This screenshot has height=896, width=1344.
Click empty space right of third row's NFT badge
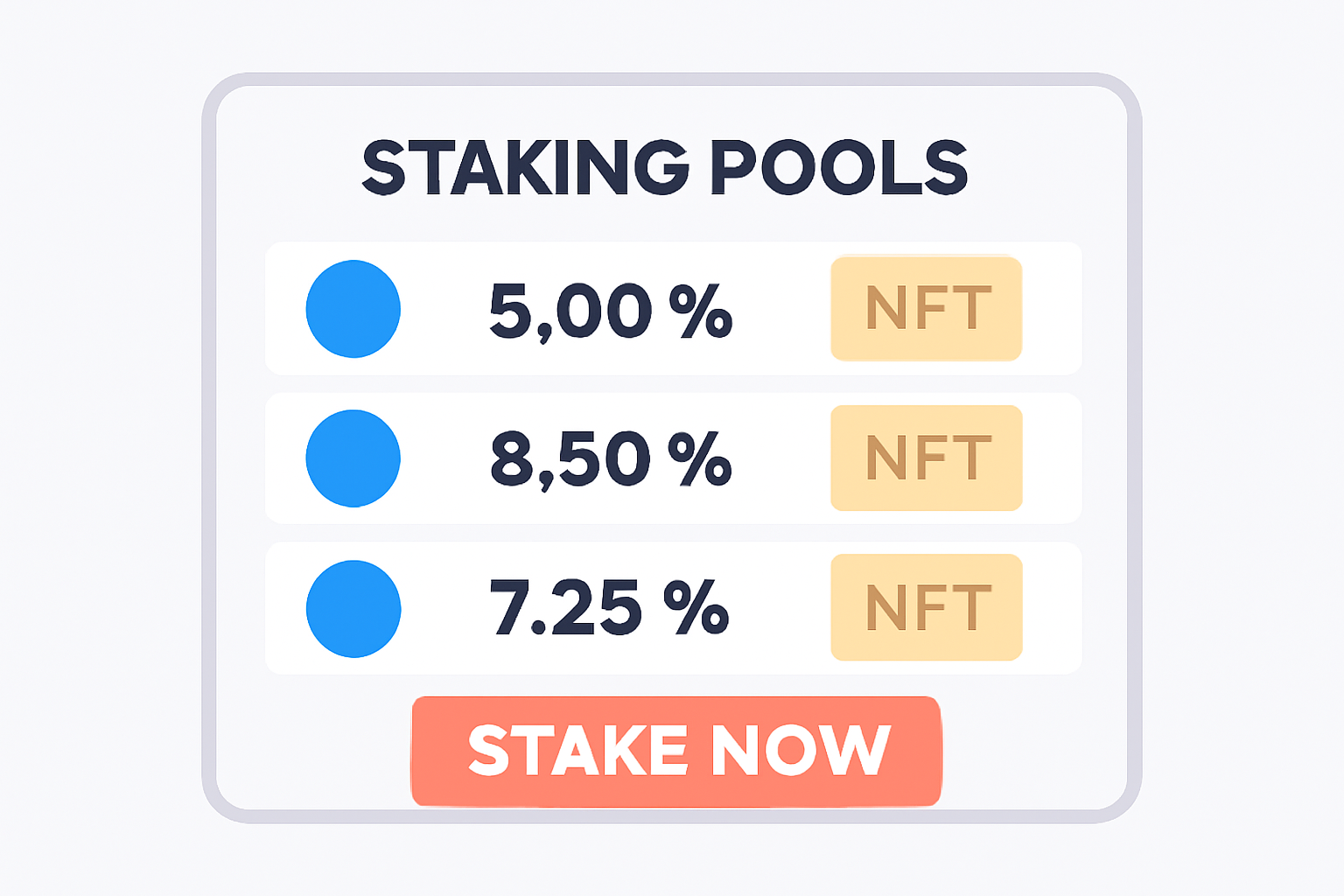coord(1052,608)
